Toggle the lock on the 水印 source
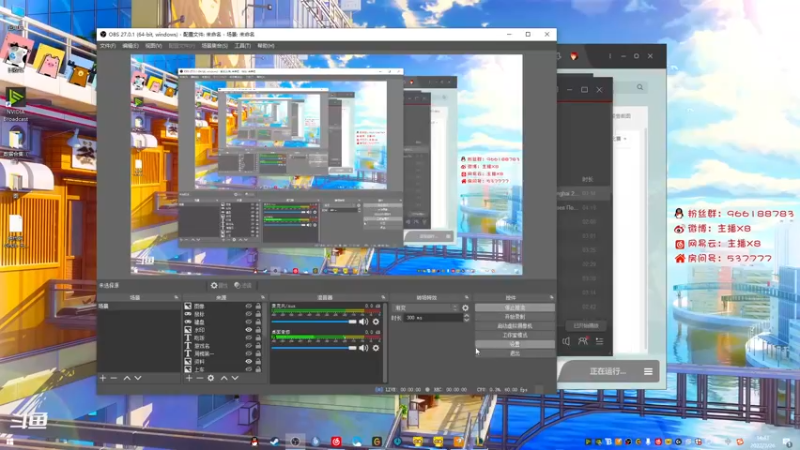The width and height of the screenshot is (800, 450). [x=258, y=330]
